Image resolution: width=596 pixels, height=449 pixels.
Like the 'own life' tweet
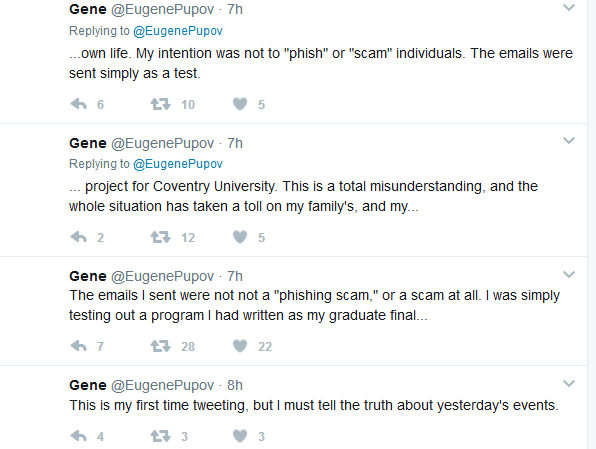click(240, 104)
